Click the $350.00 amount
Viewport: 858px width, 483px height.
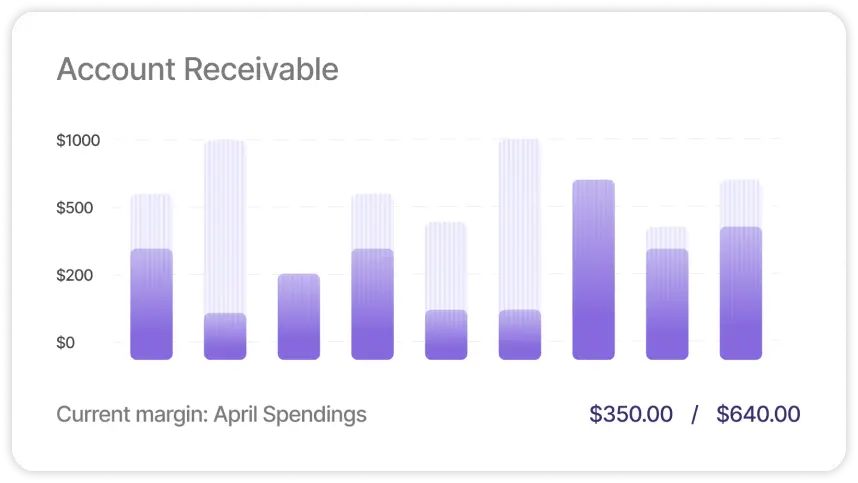tap(631, 414)
